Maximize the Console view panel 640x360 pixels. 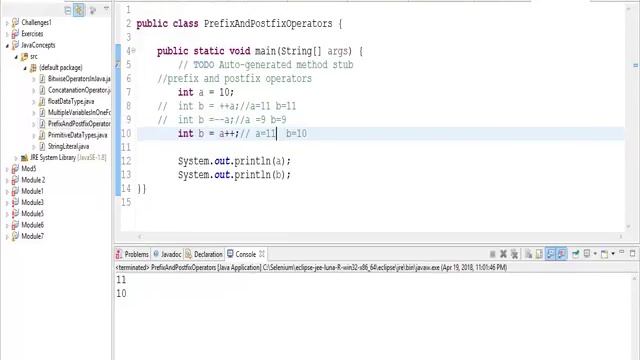(x=632, y=253)
